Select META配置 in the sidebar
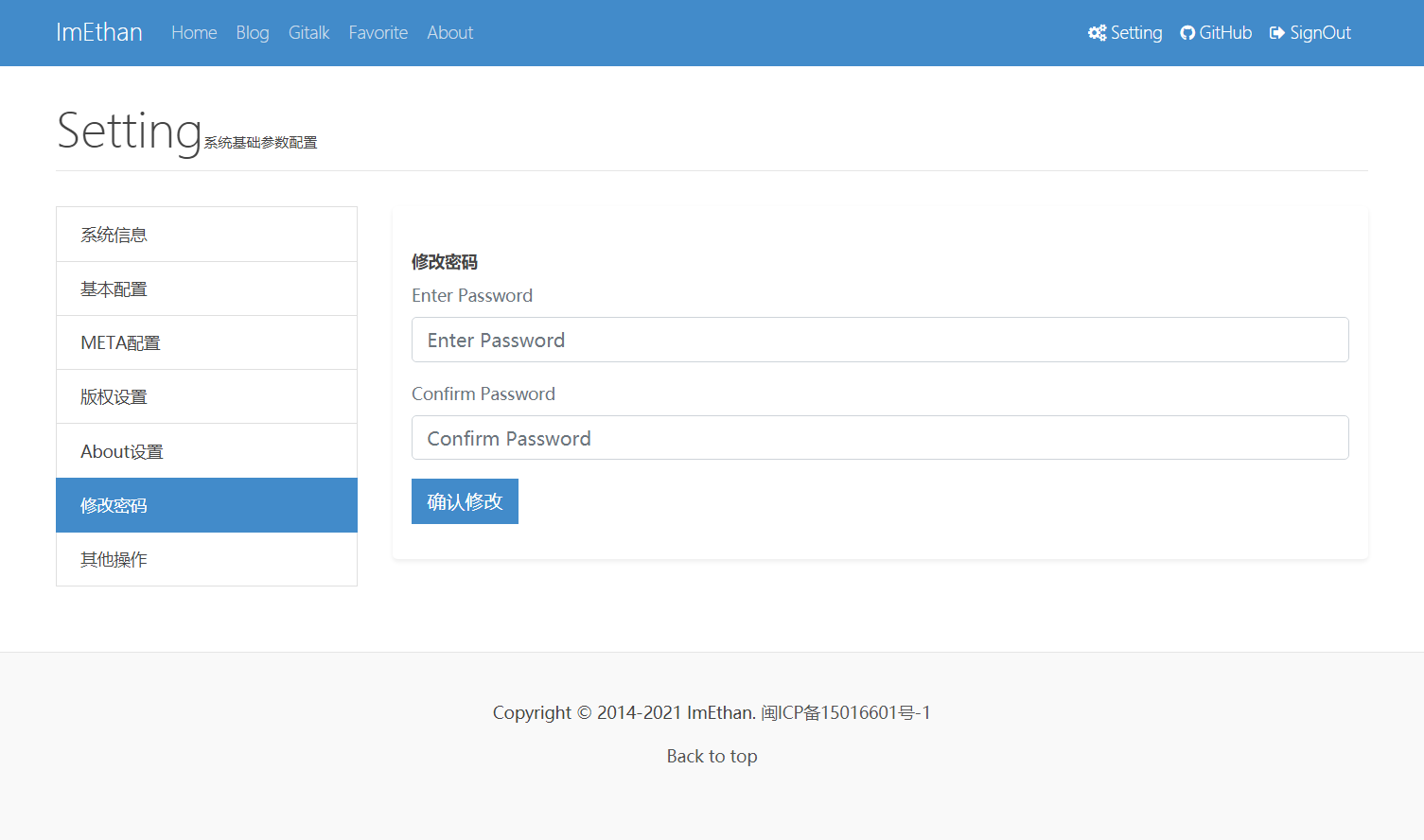Screen dimensions: 1424x840 pyautogui.click(x=206, y=342)
